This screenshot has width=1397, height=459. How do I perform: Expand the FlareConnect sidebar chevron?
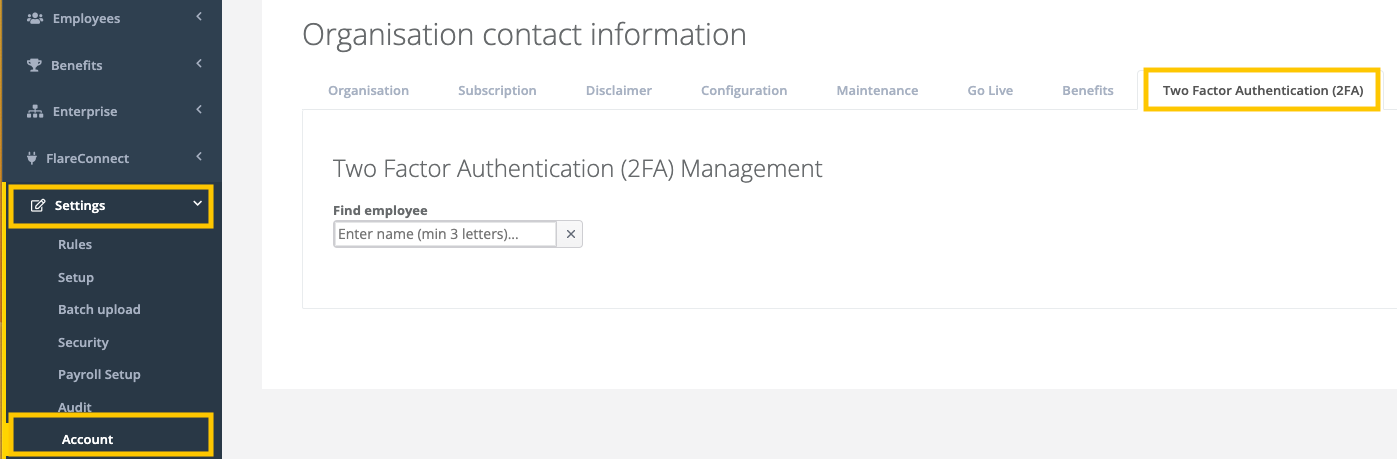(199, 157)
